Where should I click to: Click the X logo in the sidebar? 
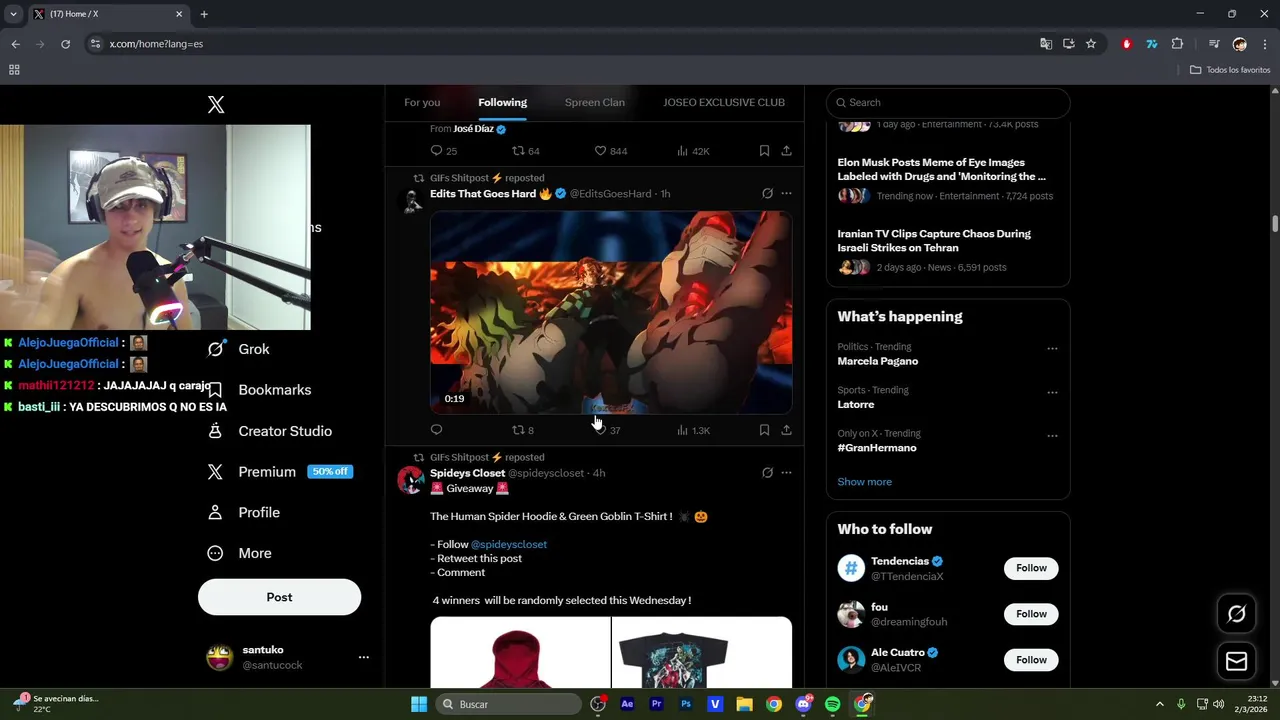pyautogui.click(x=216, y=104)
